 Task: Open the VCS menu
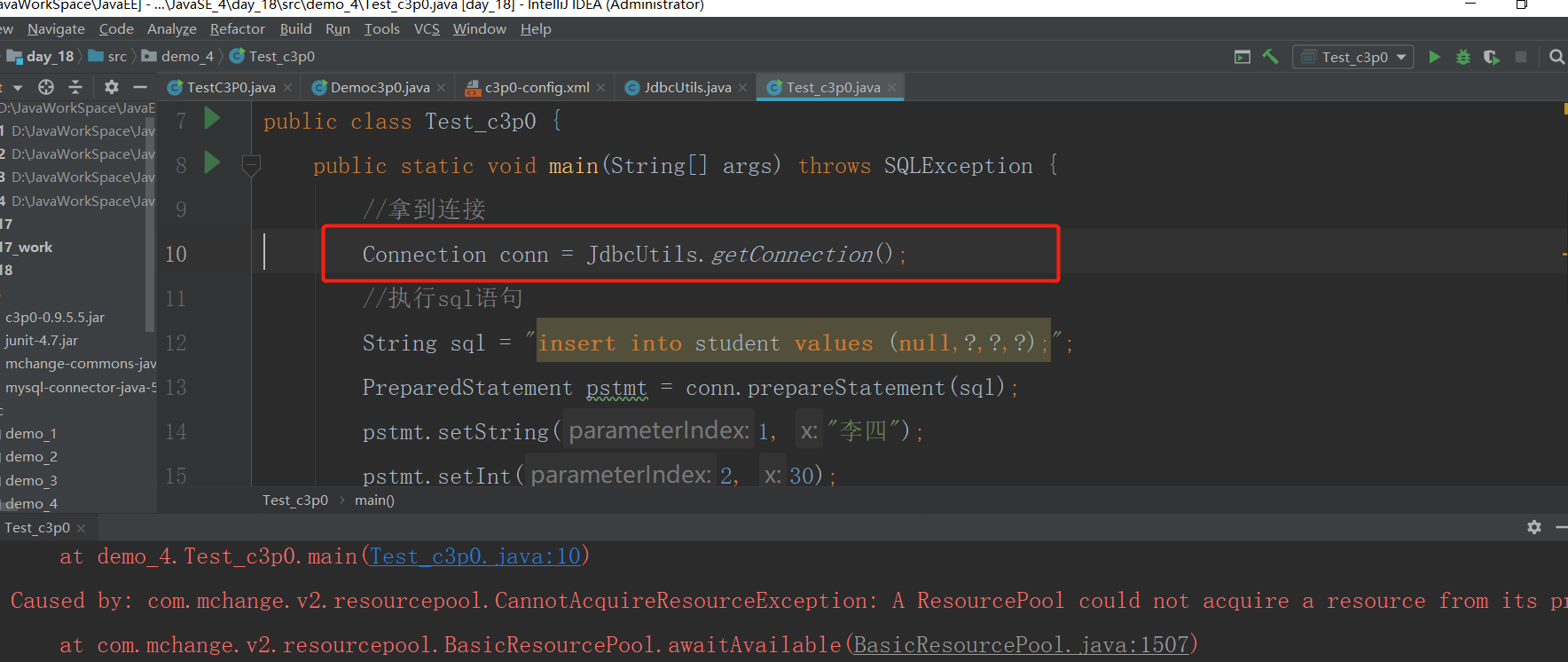(x=427, y=29)
